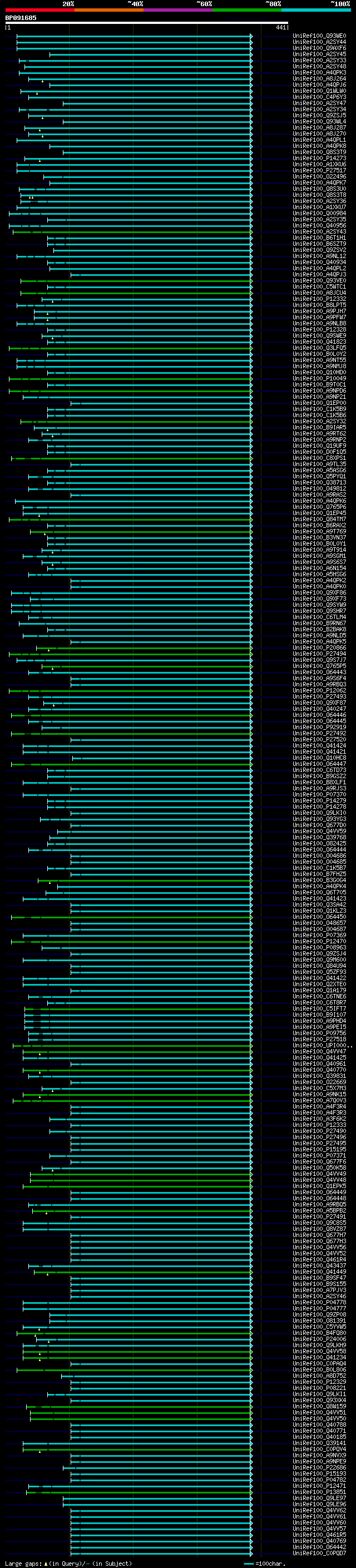Click hit label UniRef100_Q41424
The height and width of the screenshot is (1568, 356).
[319, 746]
